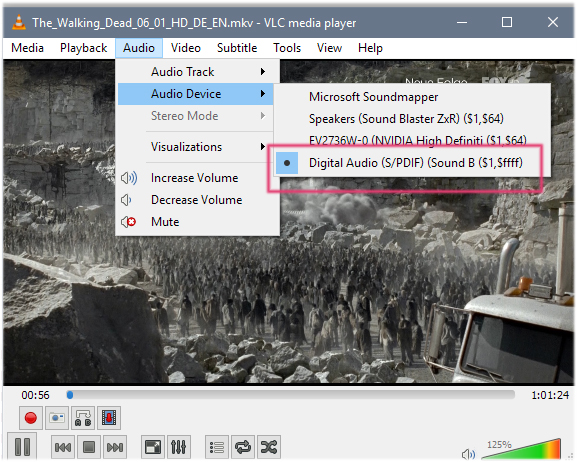
Task: Select Speakers (Sound Blaster ZxR) device
Action: coord(412,119)
